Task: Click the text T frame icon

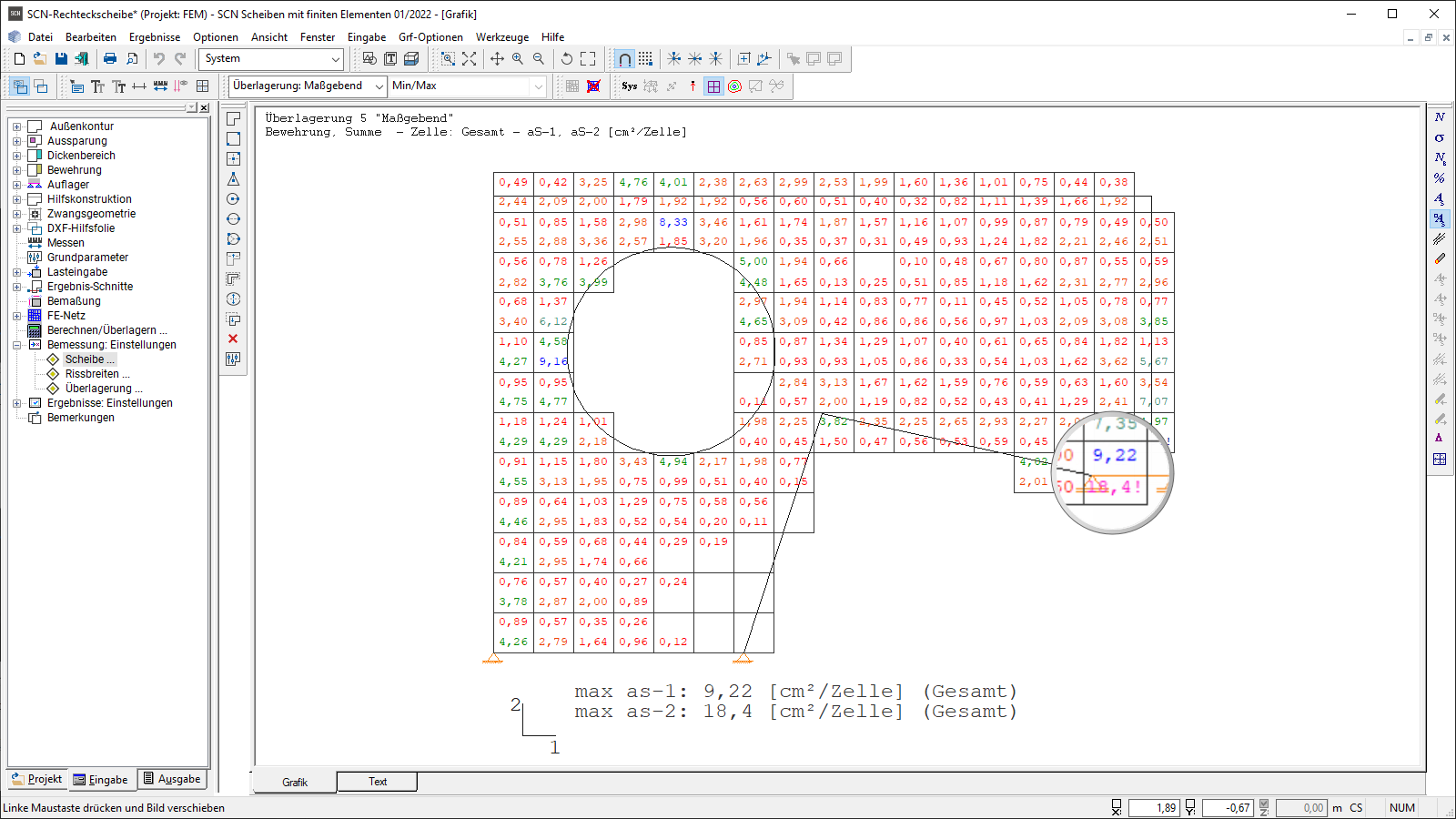Action: pos(390,58)
